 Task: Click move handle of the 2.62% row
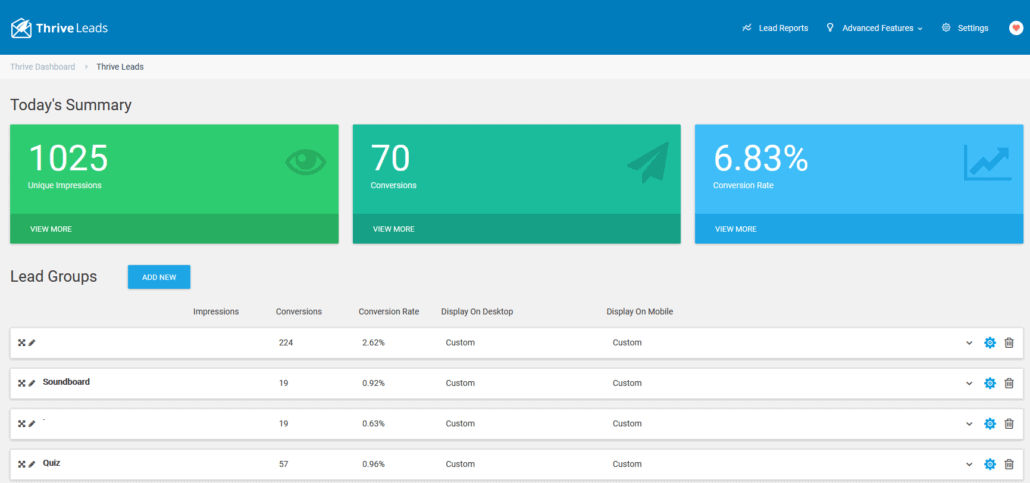21,343
